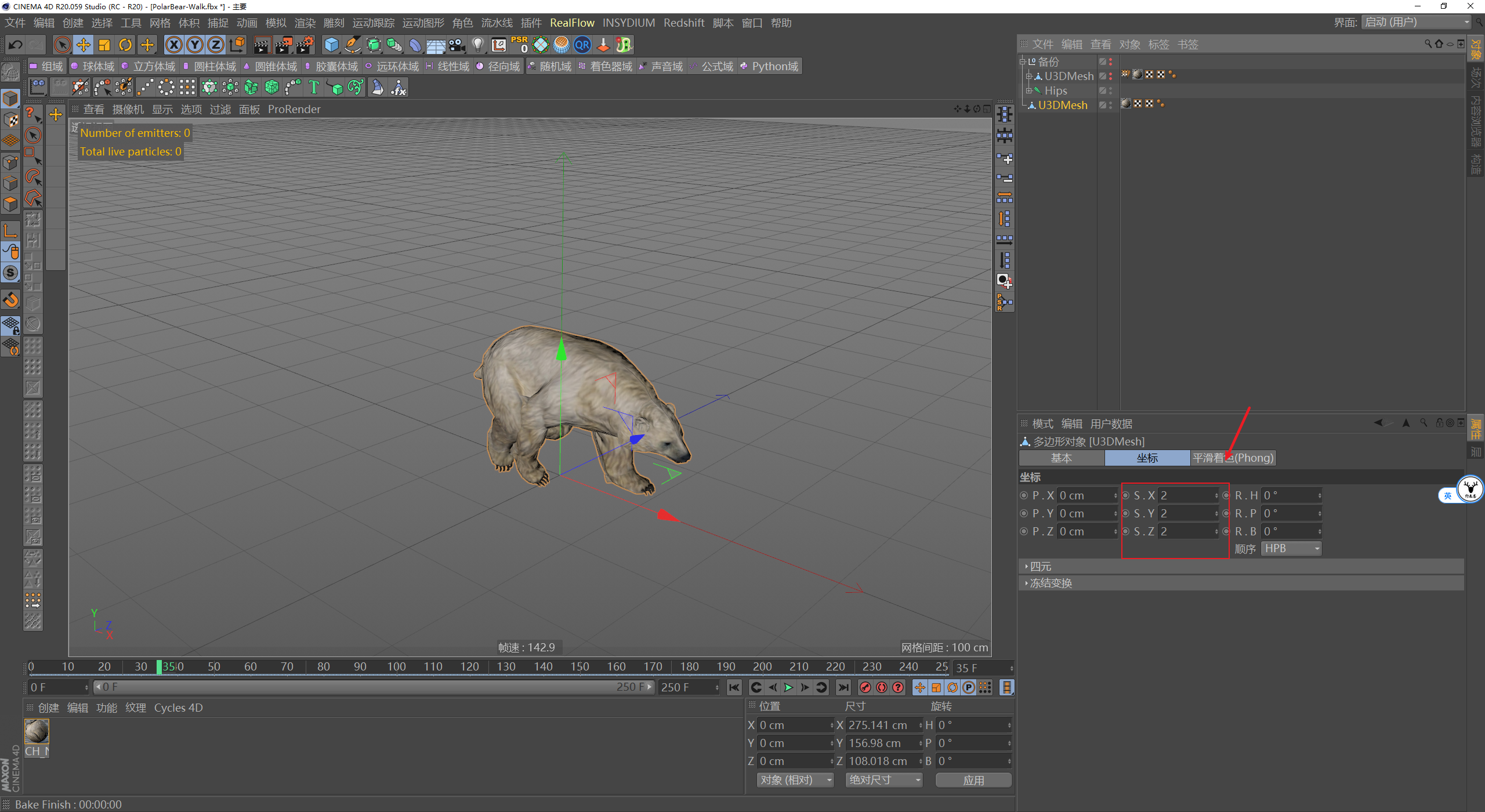Open the QR plugin icon
Image resolution: width=1485 pixels, height=812 pixels.
point(582,45)
